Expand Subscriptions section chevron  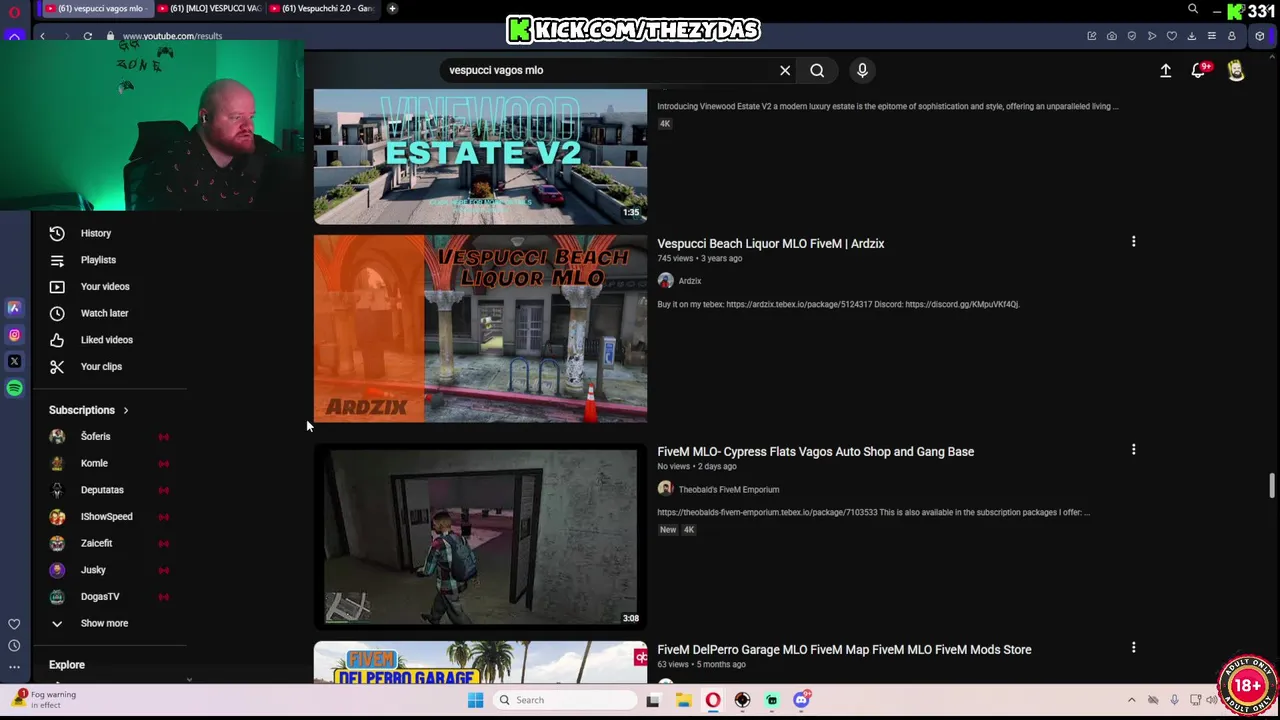pos(126,410)
